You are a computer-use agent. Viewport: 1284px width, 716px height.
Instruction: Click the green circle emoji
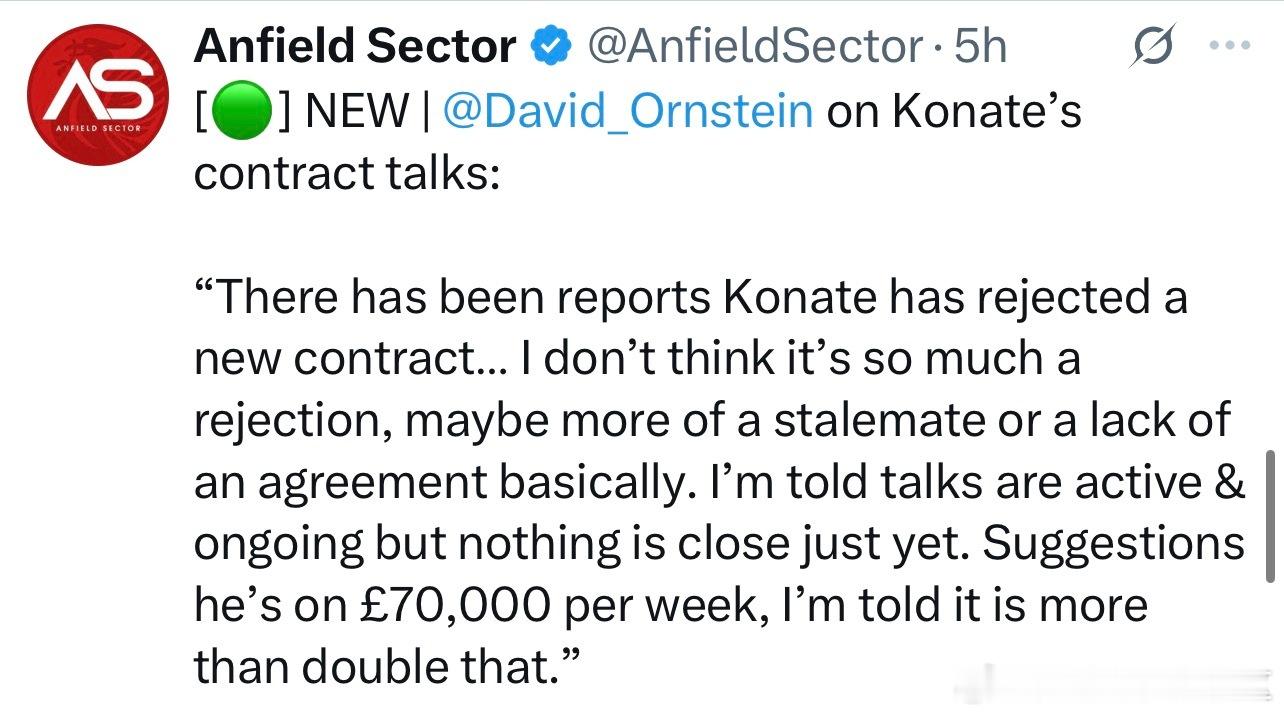tap(238, 110)
